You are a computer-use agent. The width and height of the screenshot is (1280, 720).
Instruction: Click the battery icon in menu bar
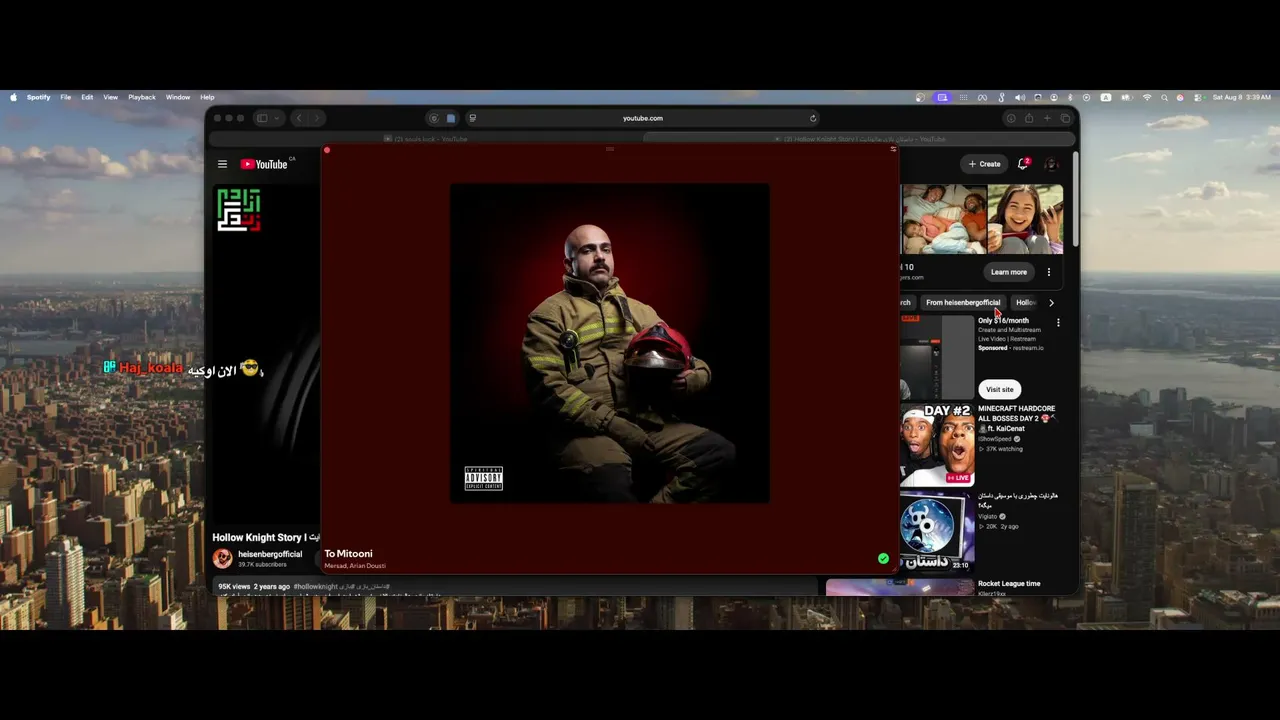pos(1127,97)
